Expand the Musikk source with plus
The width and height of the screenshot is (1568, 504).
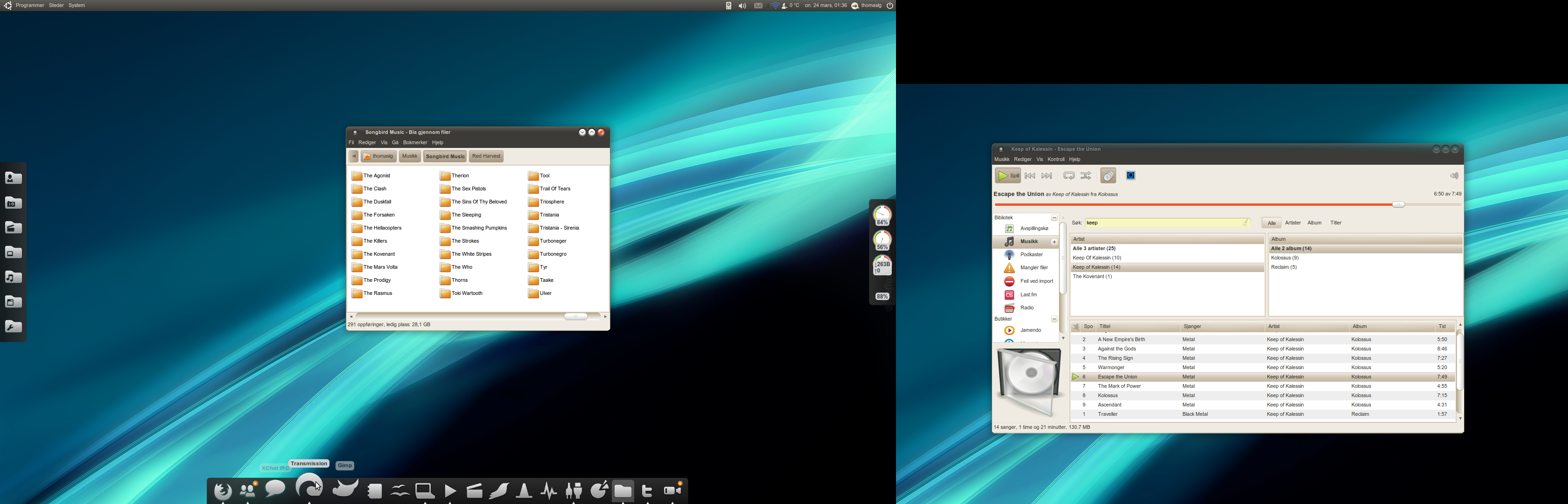[1054, 242]
